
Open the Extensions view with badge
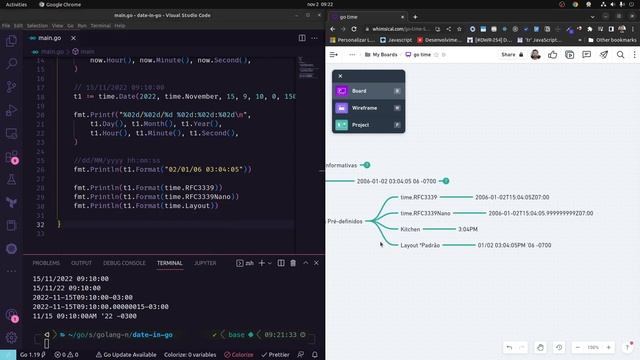(11, 157)
